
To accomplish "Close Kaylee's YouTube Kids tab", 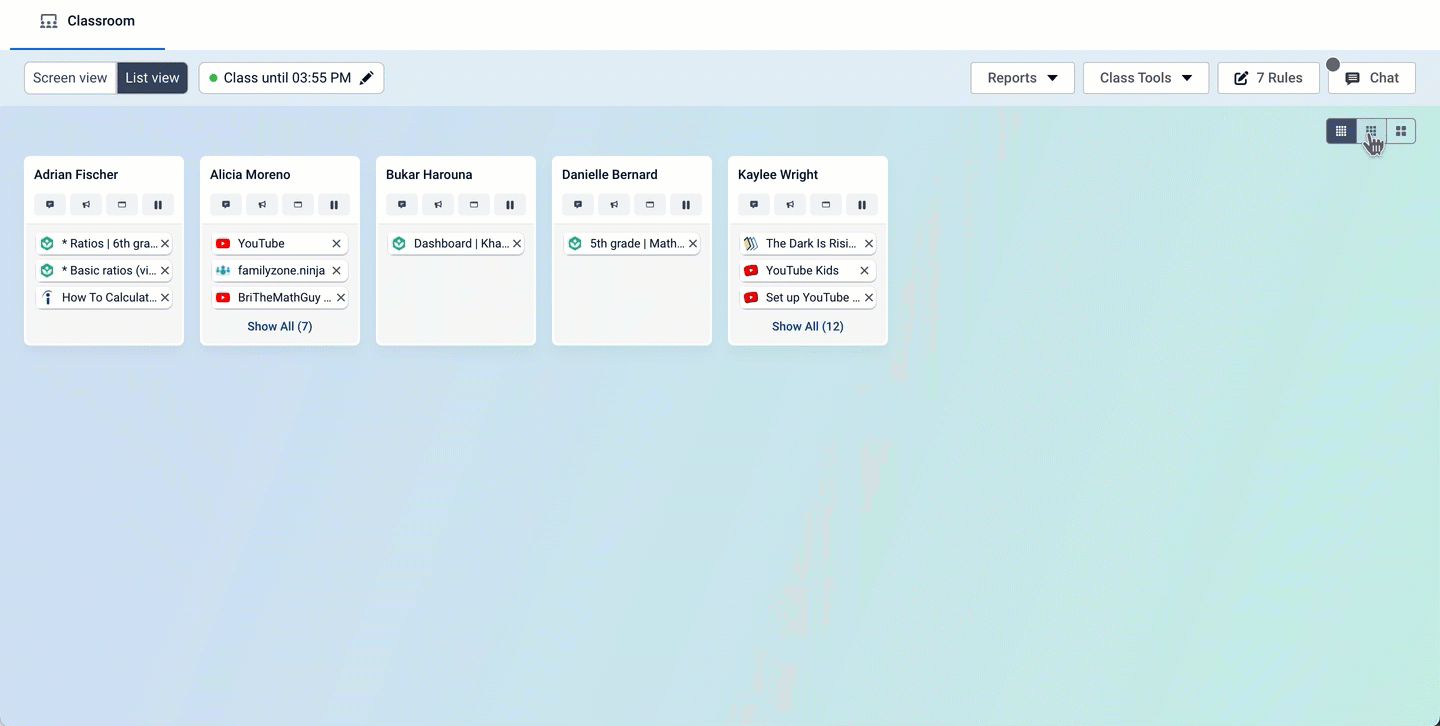I will pyautogui.click(x=864, y=270).
